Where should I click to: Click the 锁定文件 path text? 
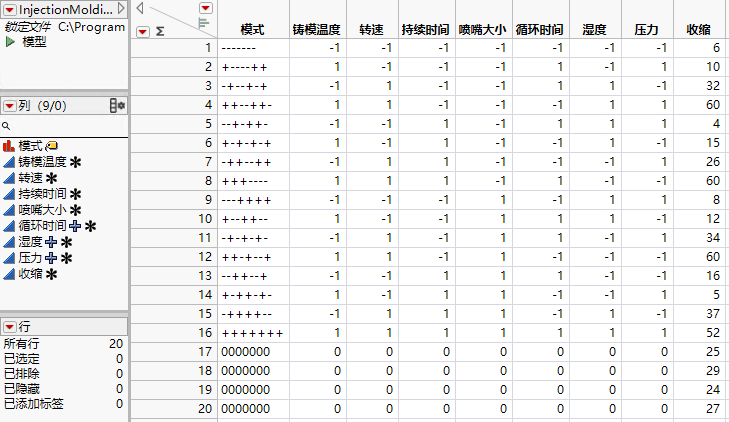(x=65, y=27)
